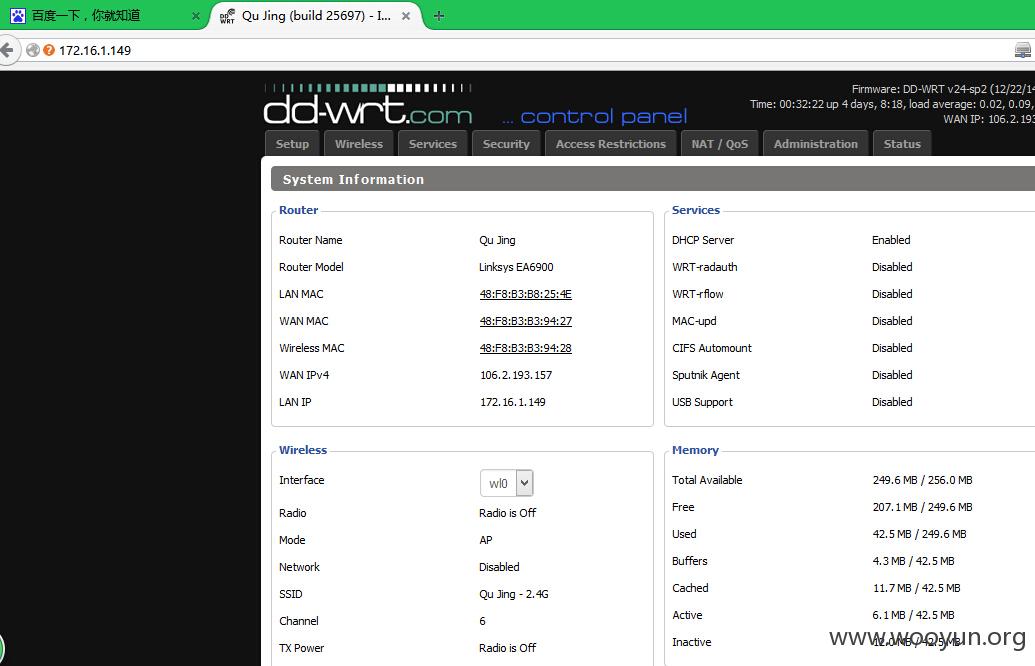Close the Qu Jing DD-WRT tab
The image size is (1035, 666).
[x=406, y=16]
